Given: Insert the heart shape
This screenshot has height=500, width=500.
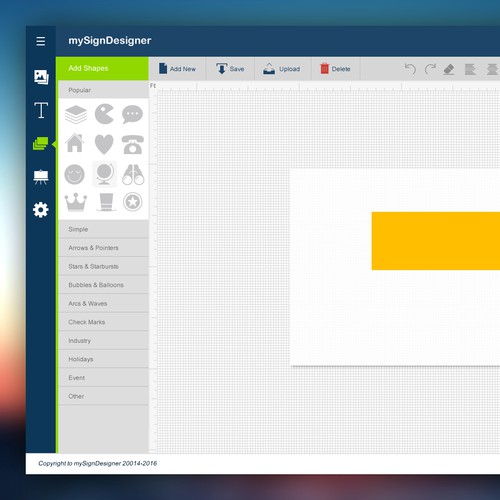Looking at the screenshot, I should tap(104, 144).
